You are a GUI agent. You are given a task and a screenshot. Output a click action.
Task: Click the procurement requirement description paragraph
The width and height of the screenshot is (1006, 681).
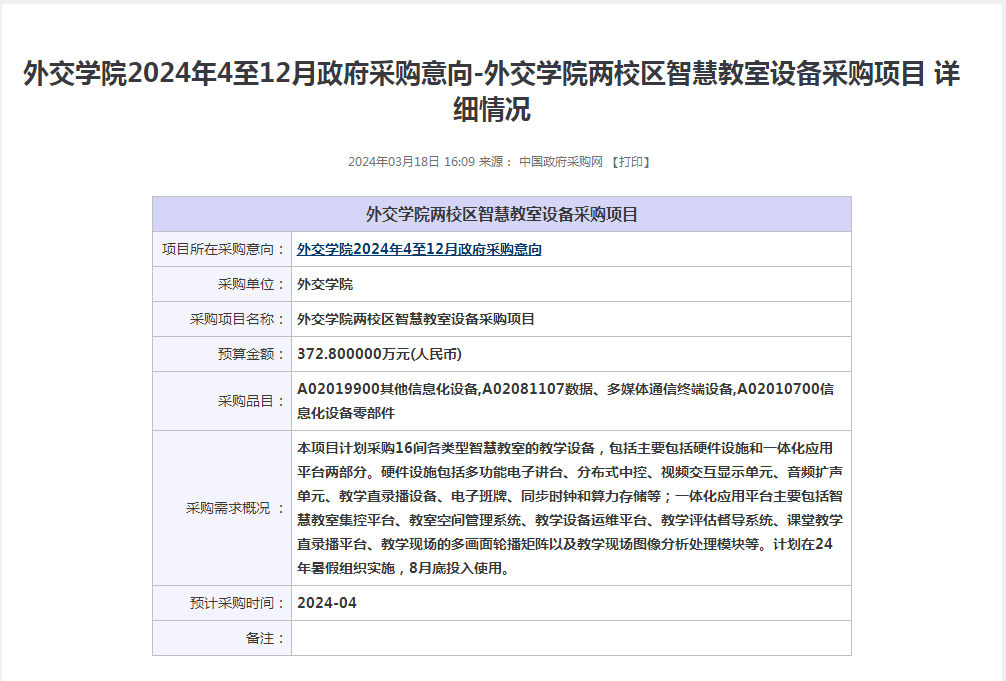570,508
